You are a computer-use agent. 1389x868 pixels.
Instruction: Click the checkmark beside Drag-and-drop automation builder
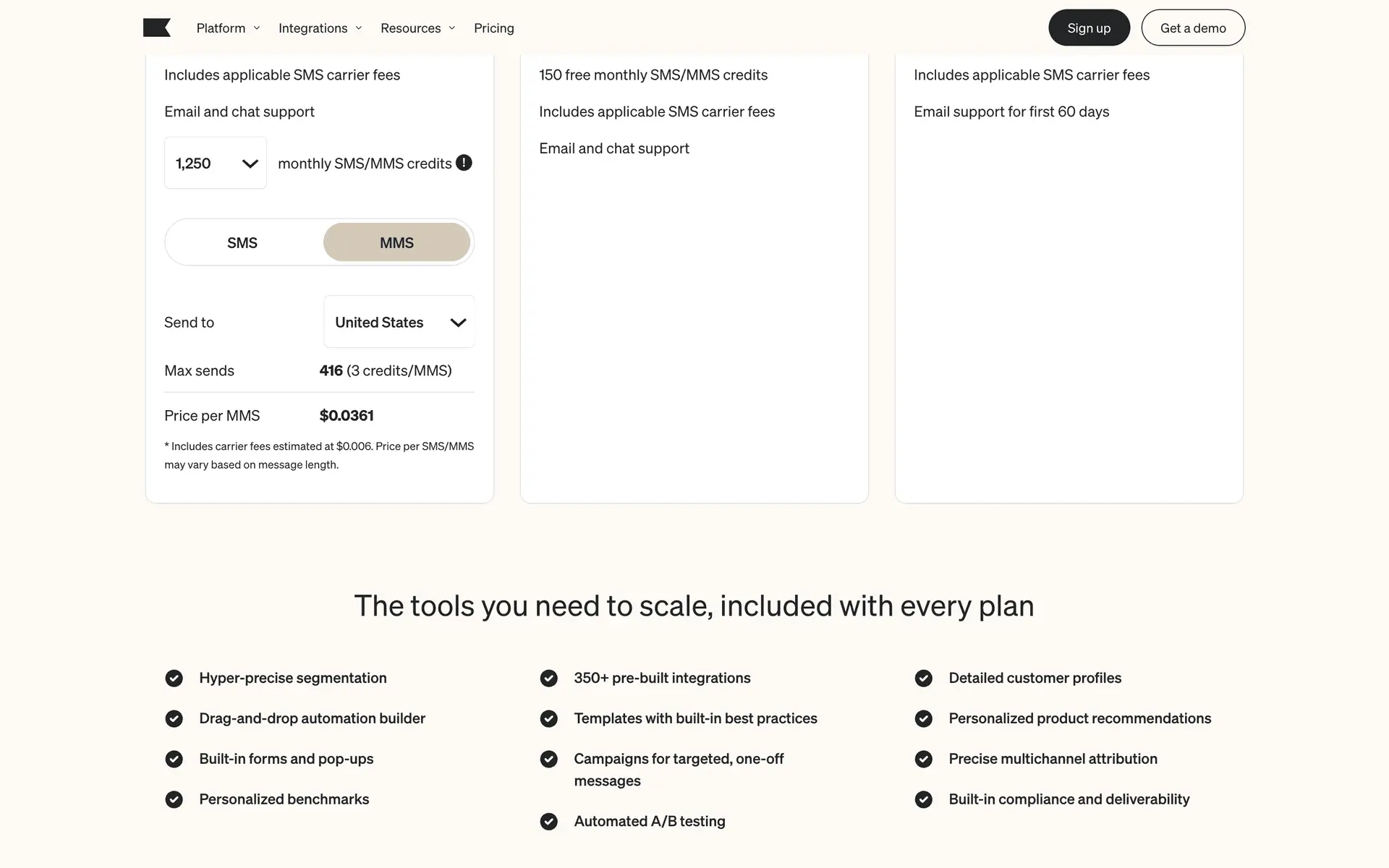[174, 718]
